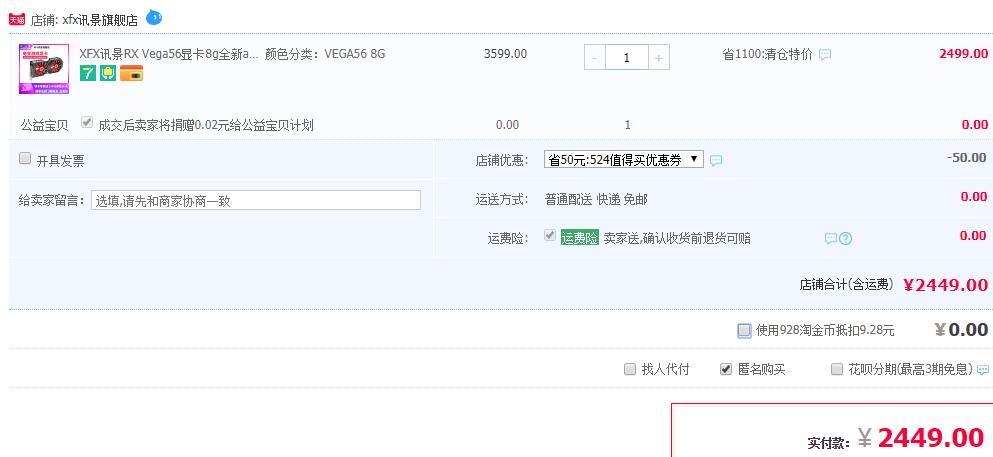Open the XFX讯景RX Vega56 product title link

coord(169,54)
